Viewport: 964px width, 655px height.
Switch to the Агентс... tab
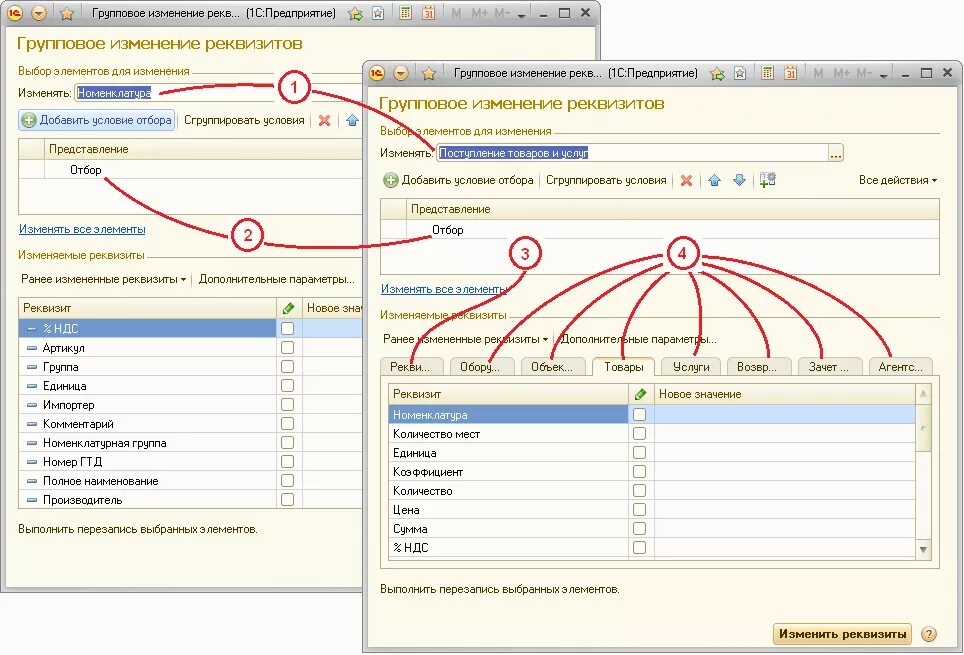(901, 367)
